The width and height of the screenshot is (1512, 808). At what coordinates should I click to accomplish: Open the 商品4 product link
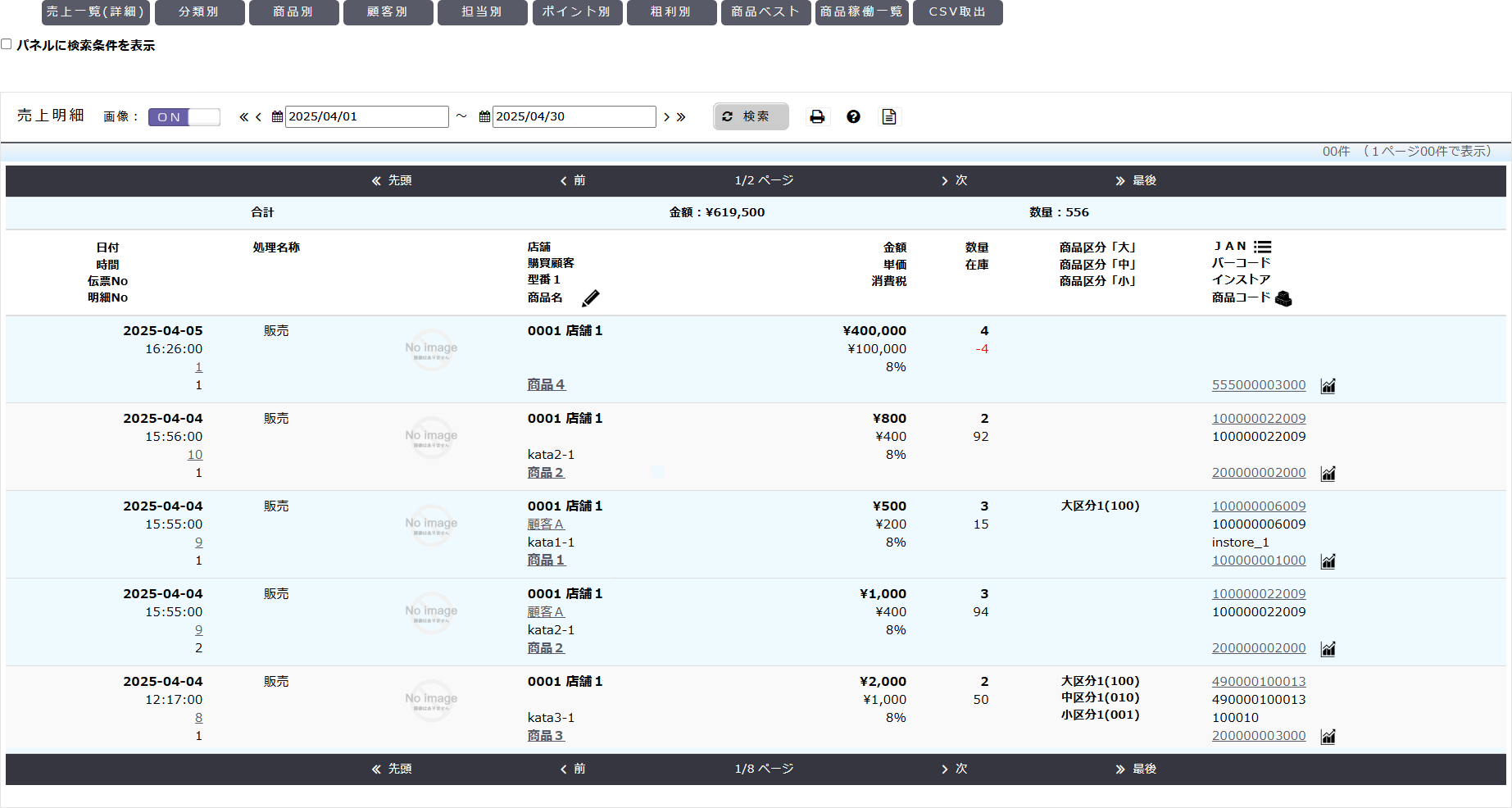point(546,384)
